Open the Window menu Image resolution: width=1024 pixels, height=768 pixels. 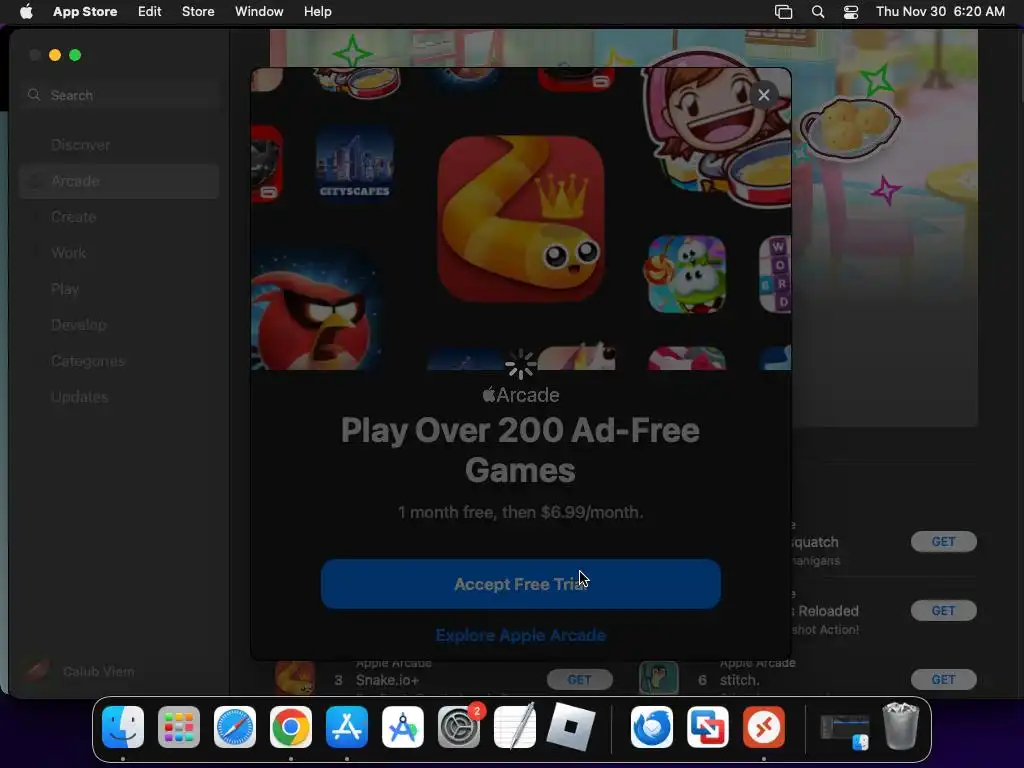click(x=259, y=11)
